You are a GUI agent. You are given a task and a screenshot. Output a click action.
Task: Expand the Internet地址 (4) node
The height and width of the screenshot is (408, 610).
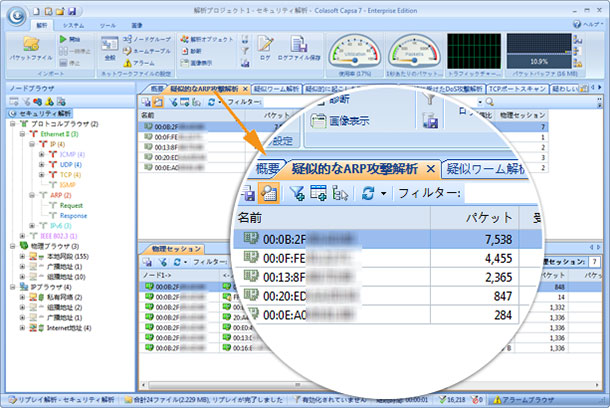tap(22, 327)
